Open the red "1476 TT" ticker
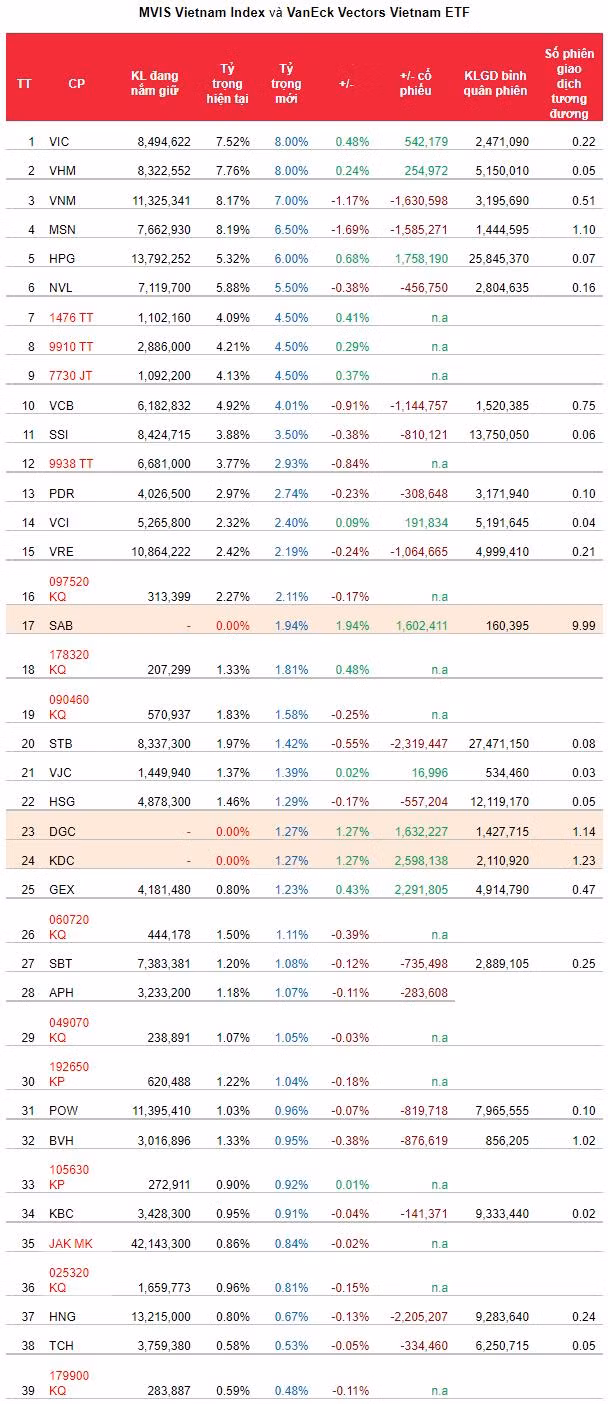 coord(70,318)
